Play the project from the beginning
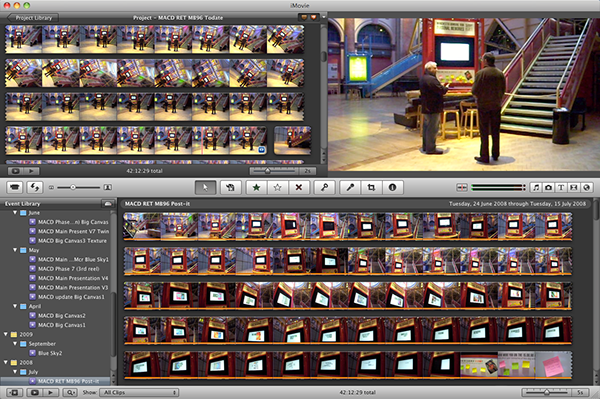Viewport: 600px width, 399px height. pyautogui.click(x=31, y=171)
